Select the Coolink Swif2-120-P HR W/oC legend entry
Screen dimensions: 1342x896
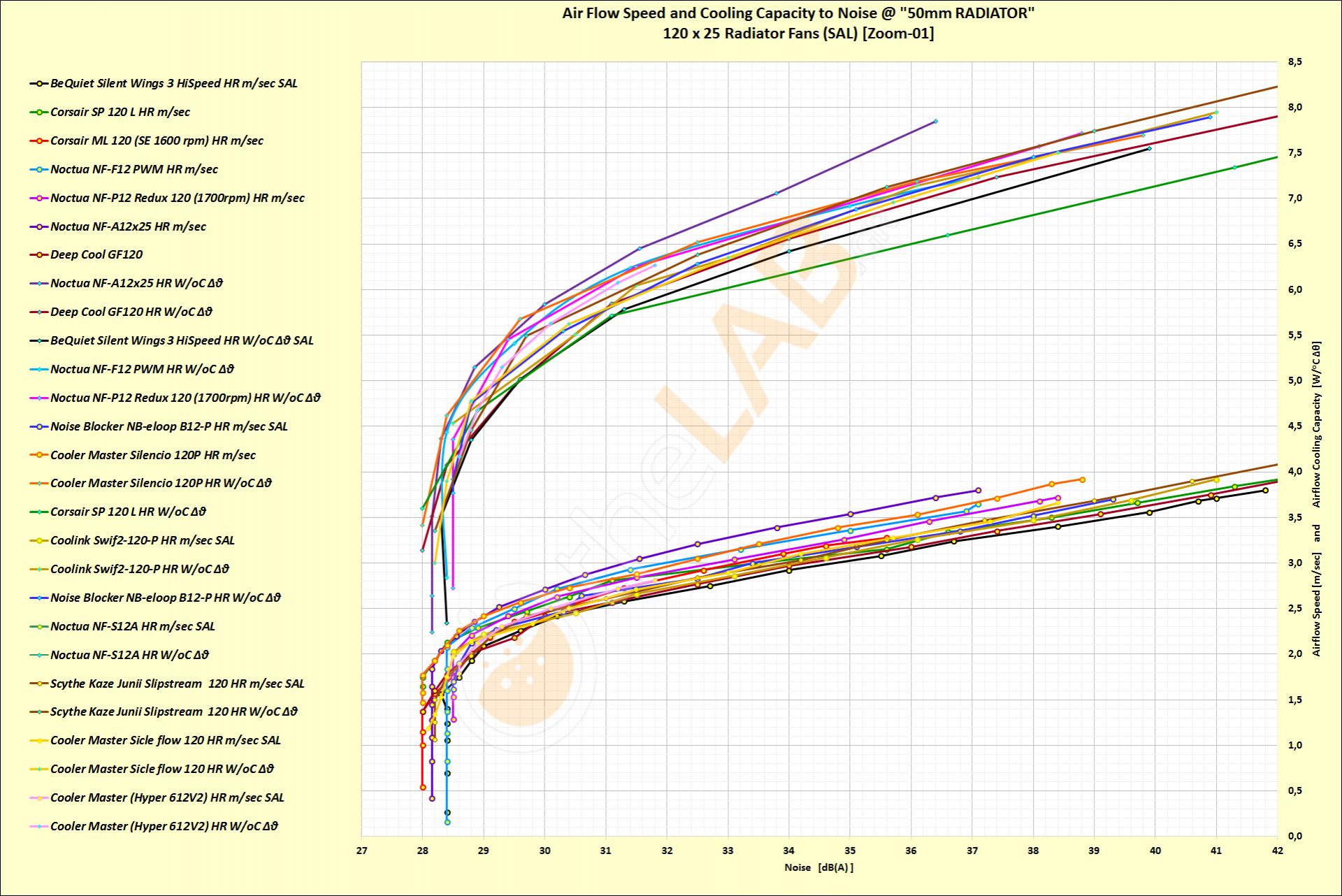point(140,569)
